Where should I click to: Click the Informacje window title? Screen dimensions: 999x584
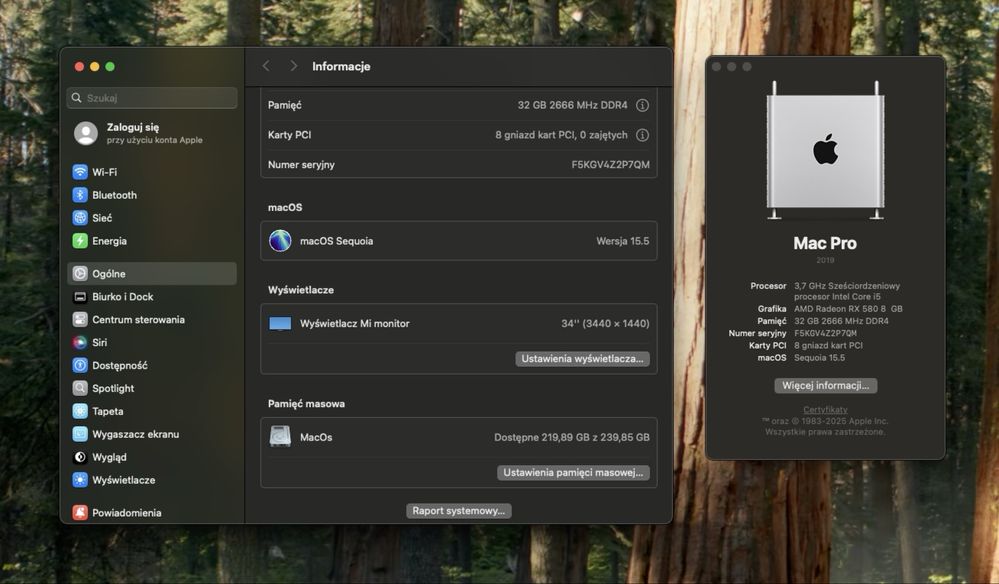pyautogui.click(x=341, y=66)
